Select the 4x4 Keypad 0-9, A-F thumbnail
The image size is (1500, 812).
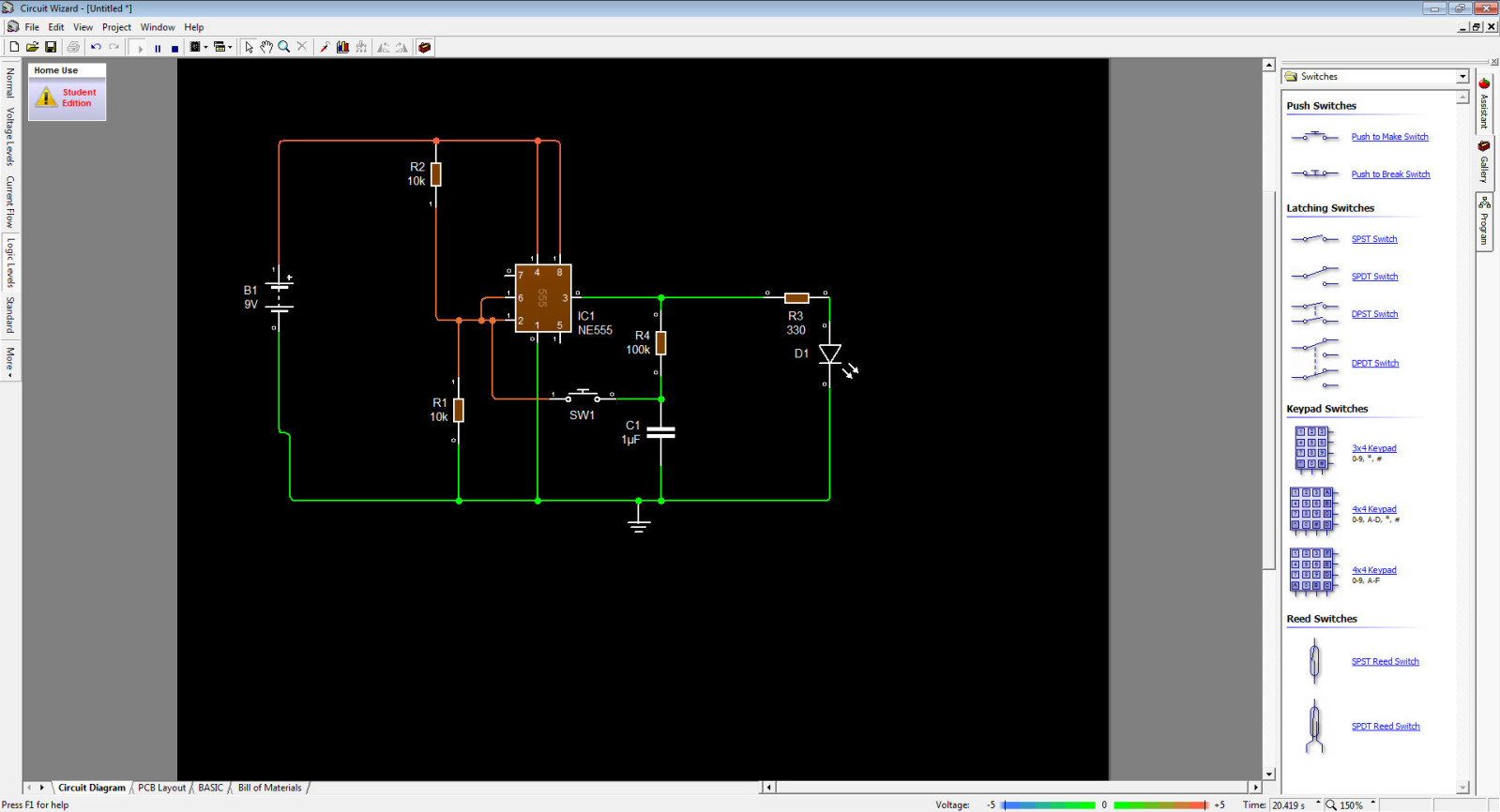tap(1312, 572)
